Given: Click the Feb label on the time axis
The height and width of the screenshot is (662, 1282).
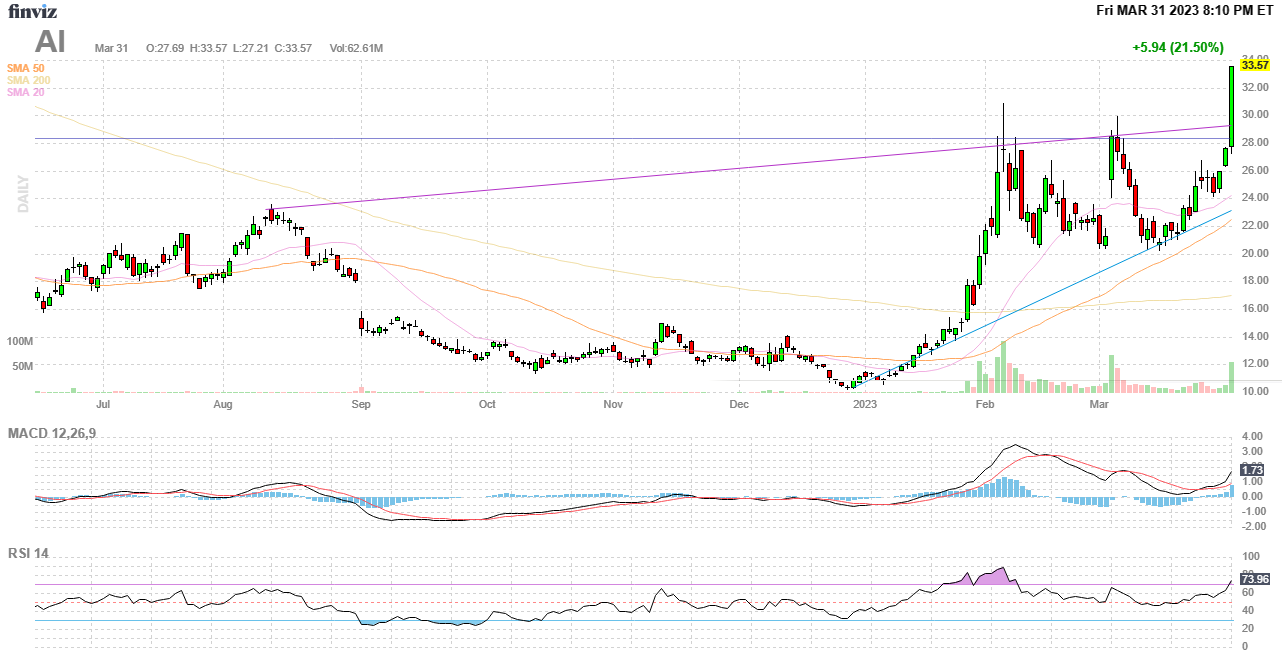Looking at the screenshot, I should coord(985,405).
